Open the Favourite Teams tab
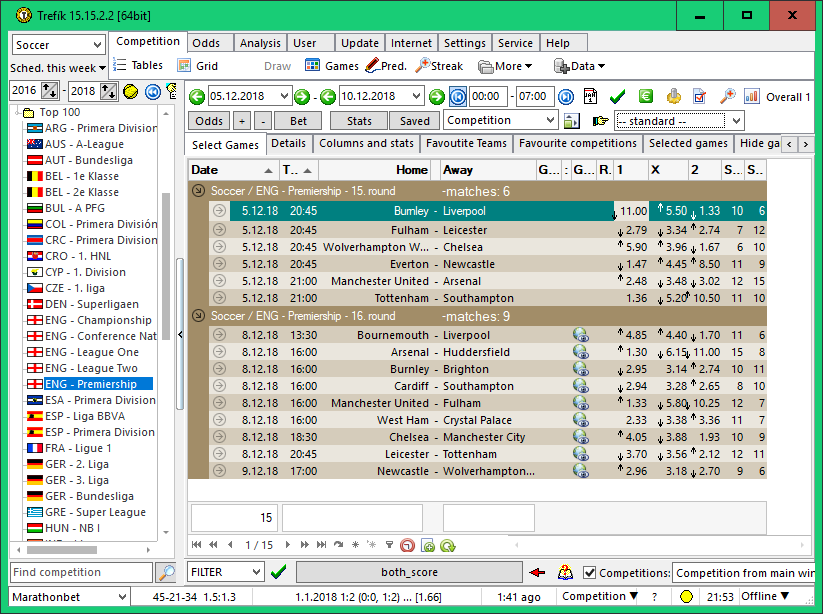The image size is (823, 614). tap(466, 144)
